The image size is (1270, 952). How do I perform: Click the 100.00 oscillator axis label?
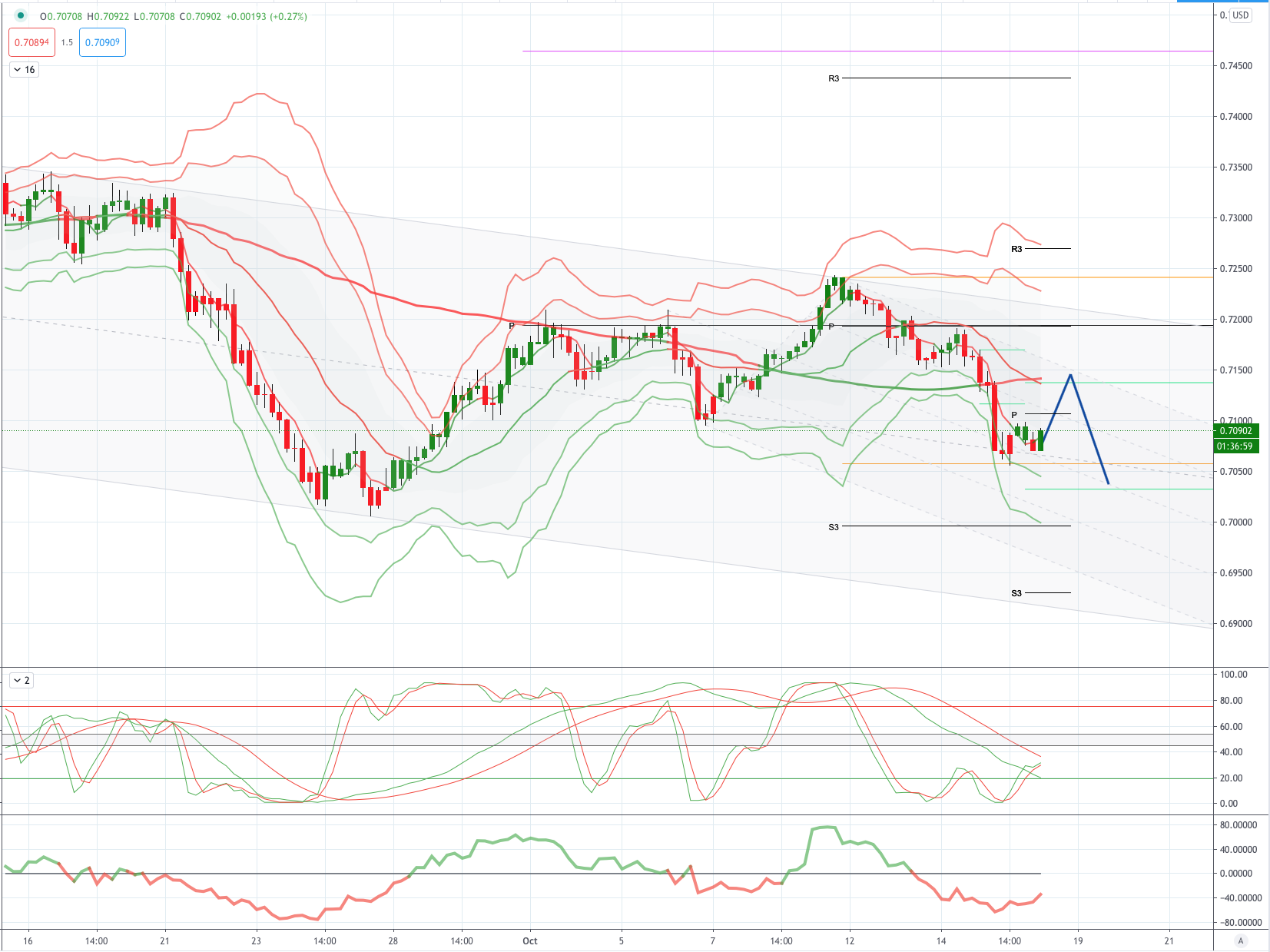[x=1234, y=675]
